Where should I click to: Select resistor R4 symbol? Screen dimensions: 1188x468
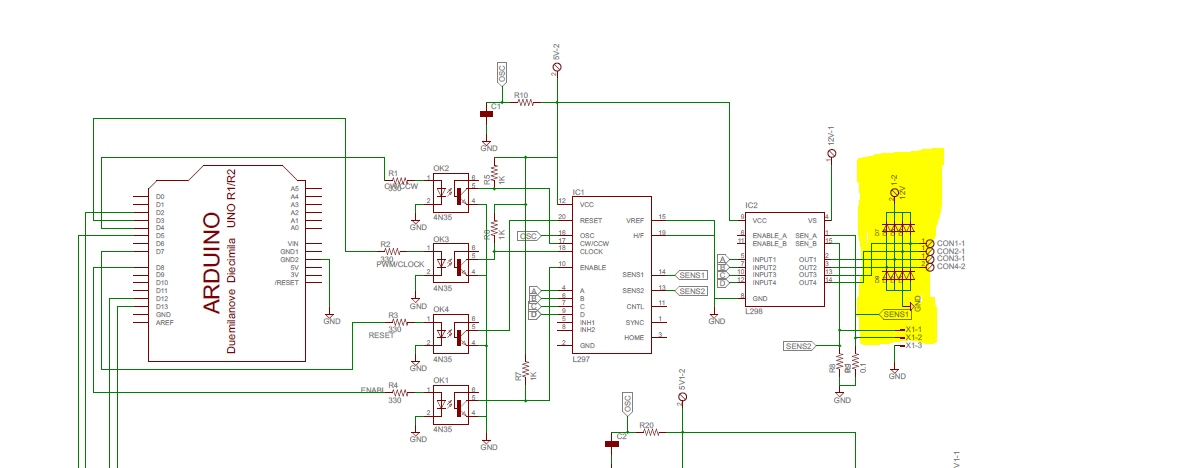point(401,392)
